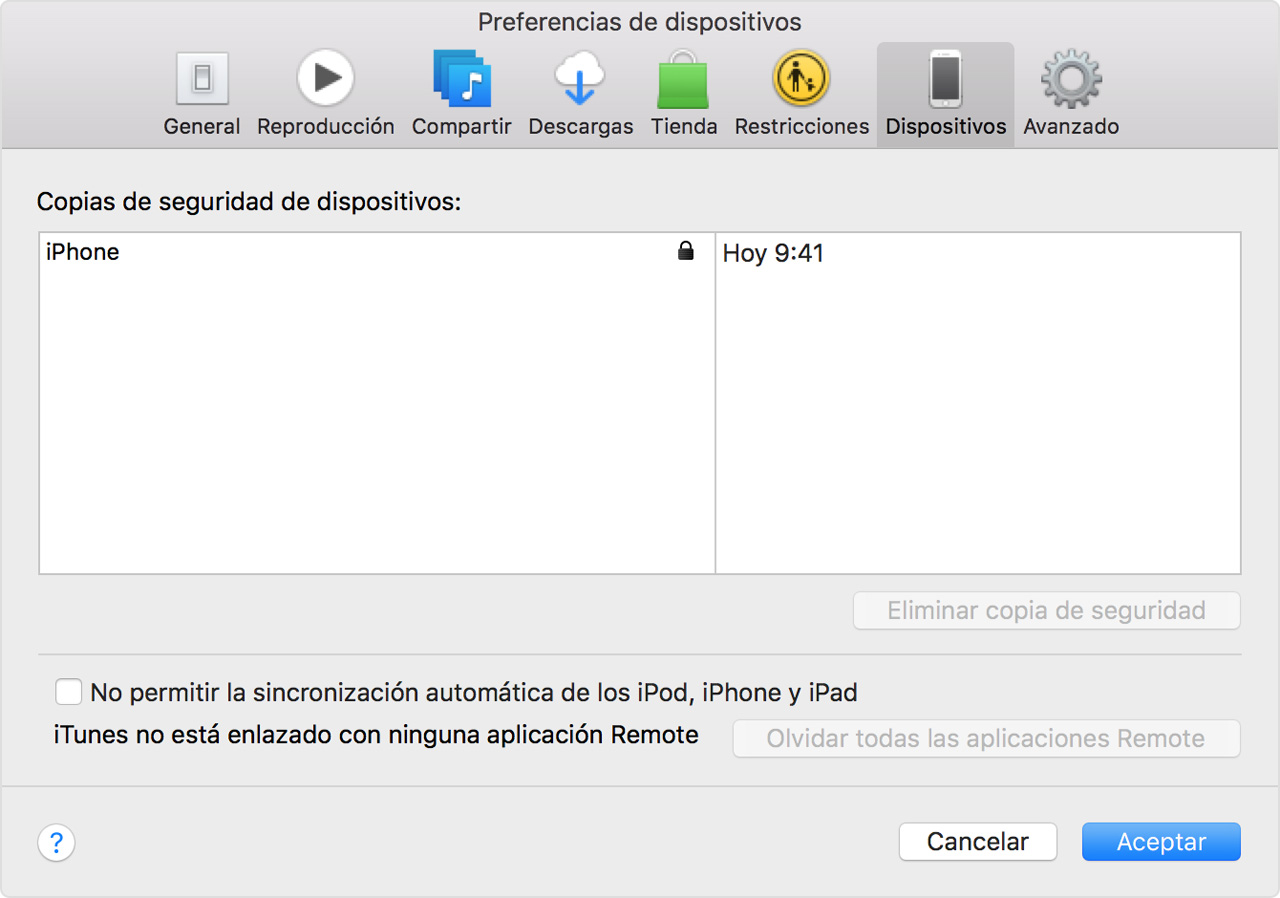Click the lock icon on the iPhone backup
The width and height of the screenshot is (1280, 898).
click(686, 251)
